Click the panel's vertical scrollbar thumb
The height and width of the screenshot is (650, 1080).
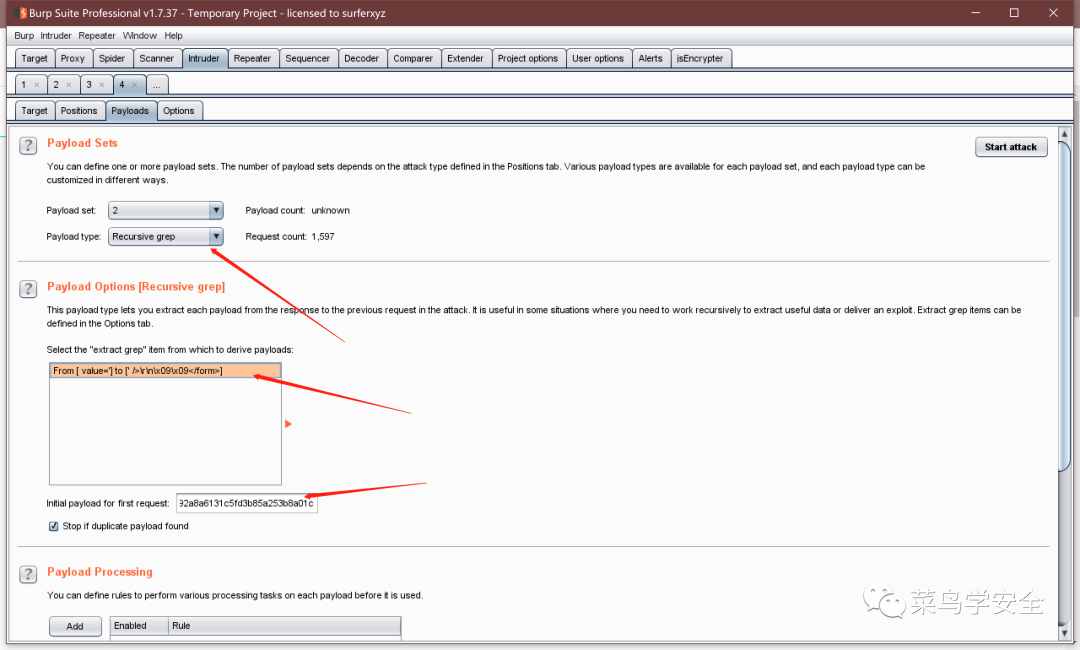1065,306
